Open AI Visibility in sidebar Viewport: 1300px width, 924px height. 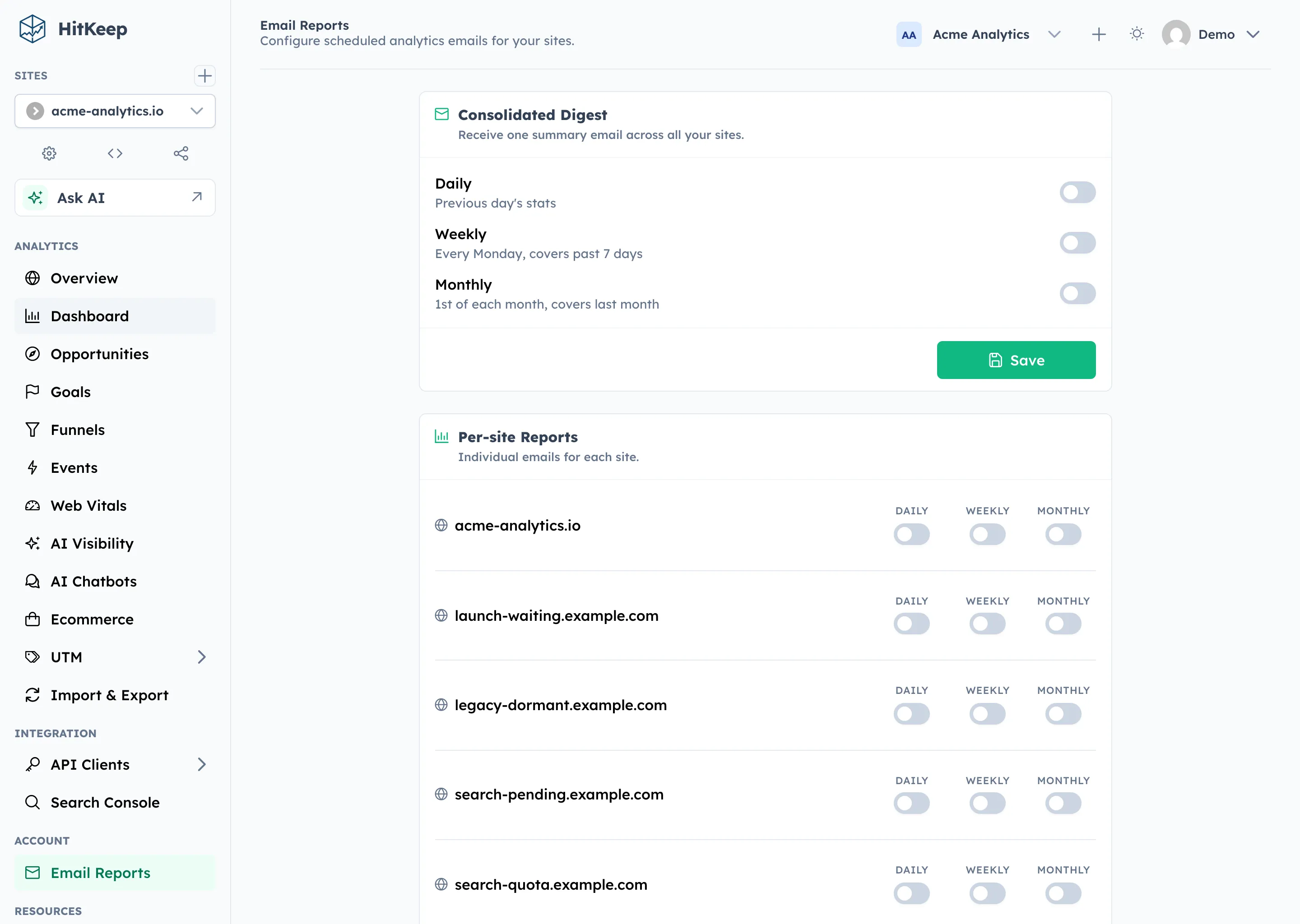[x=115, y=543]
